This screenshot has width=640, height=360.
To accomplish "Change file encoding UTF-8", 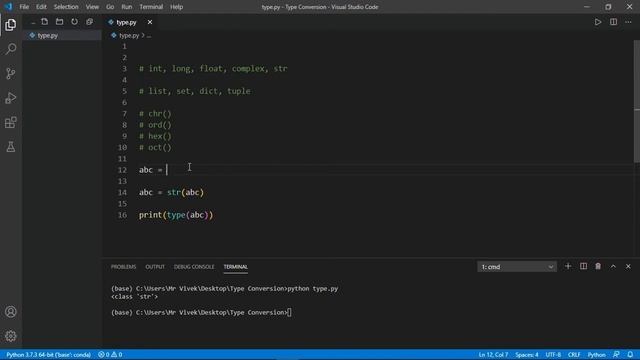I will (553, 355).
